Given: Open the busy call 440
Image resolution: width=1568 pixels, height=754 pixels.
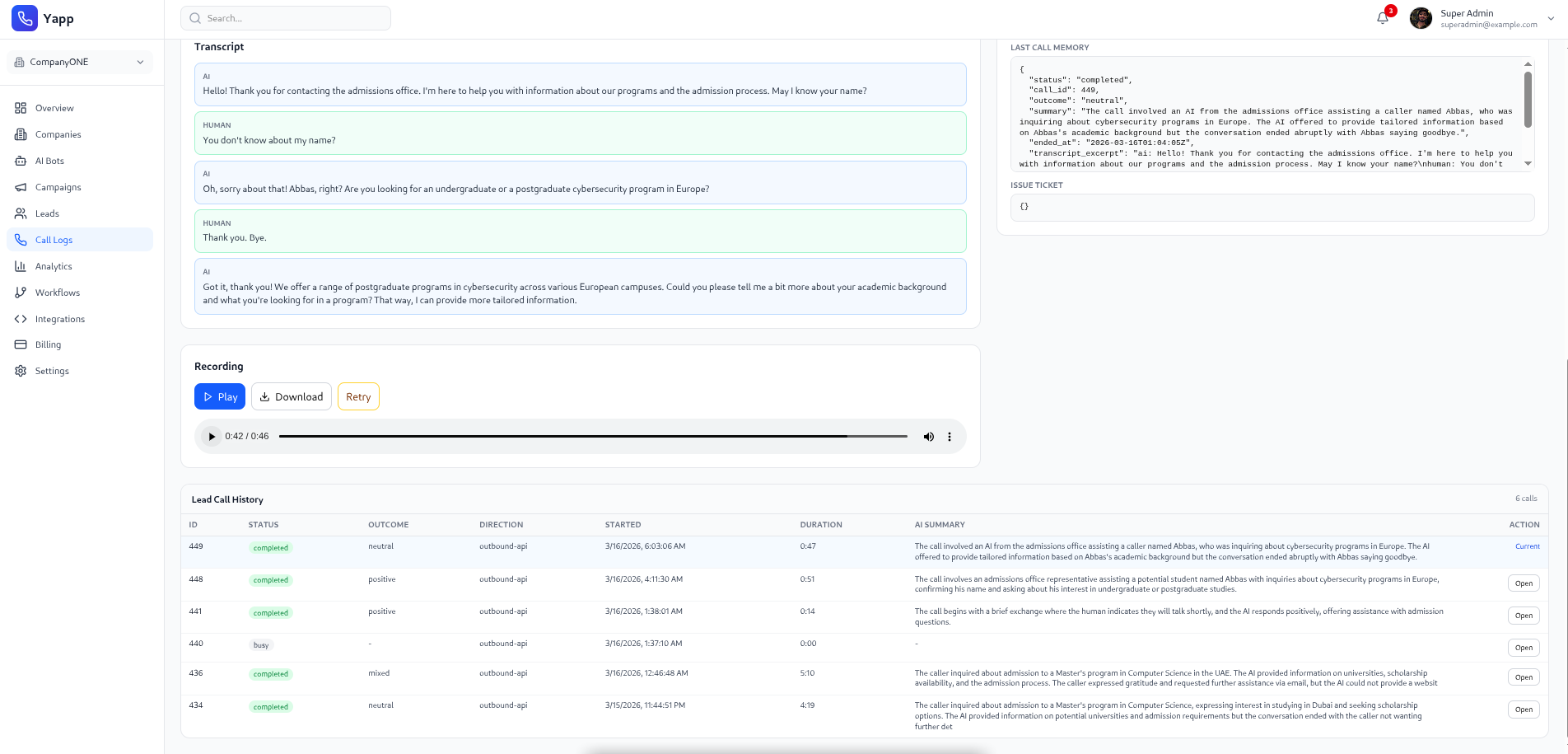Looking at the screenshot, I should (x=1524, y=648).
